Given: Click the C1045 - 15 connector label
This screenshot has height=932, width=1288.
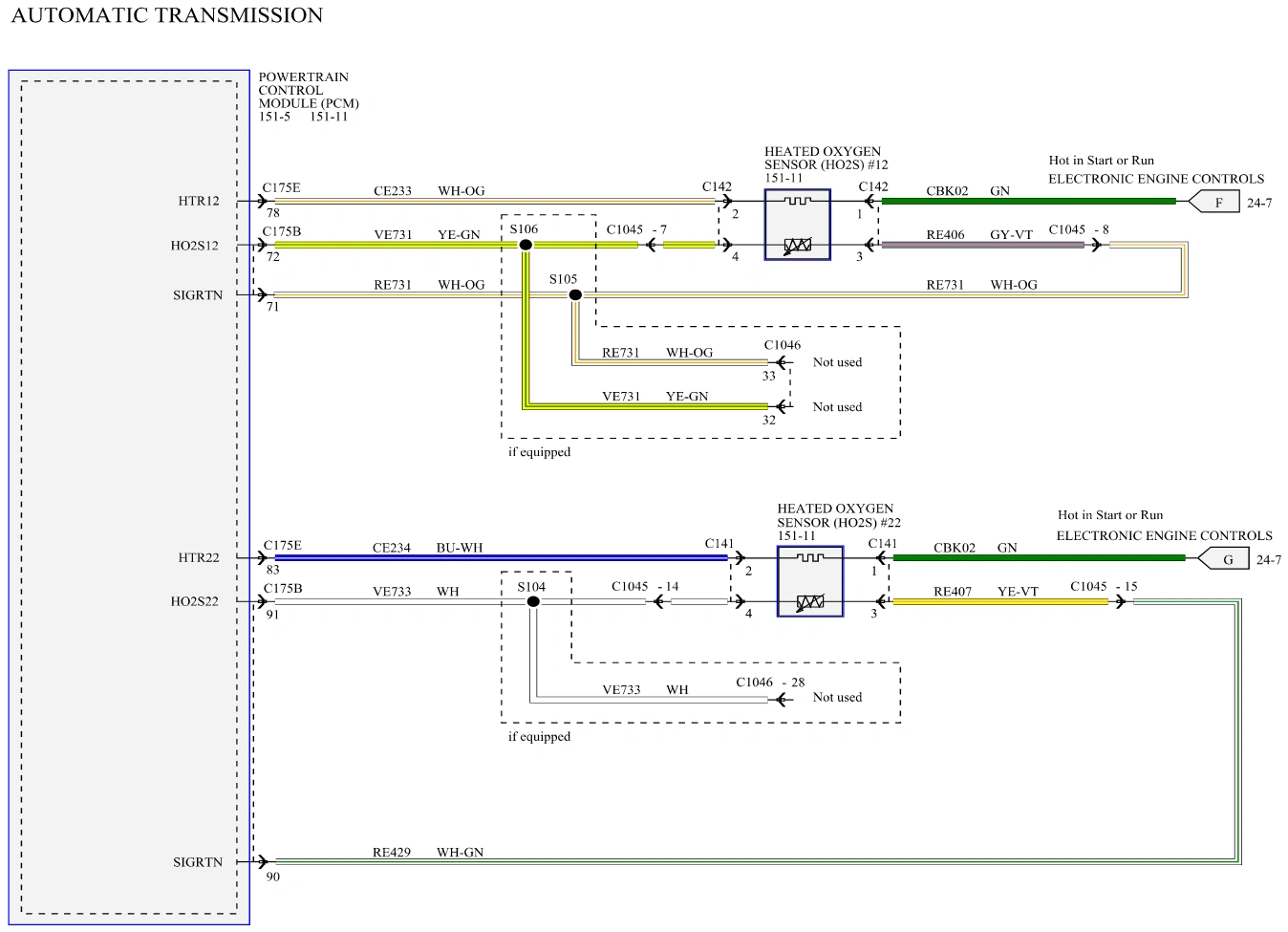Looking at the screenshot, I should pos(1104,587).
